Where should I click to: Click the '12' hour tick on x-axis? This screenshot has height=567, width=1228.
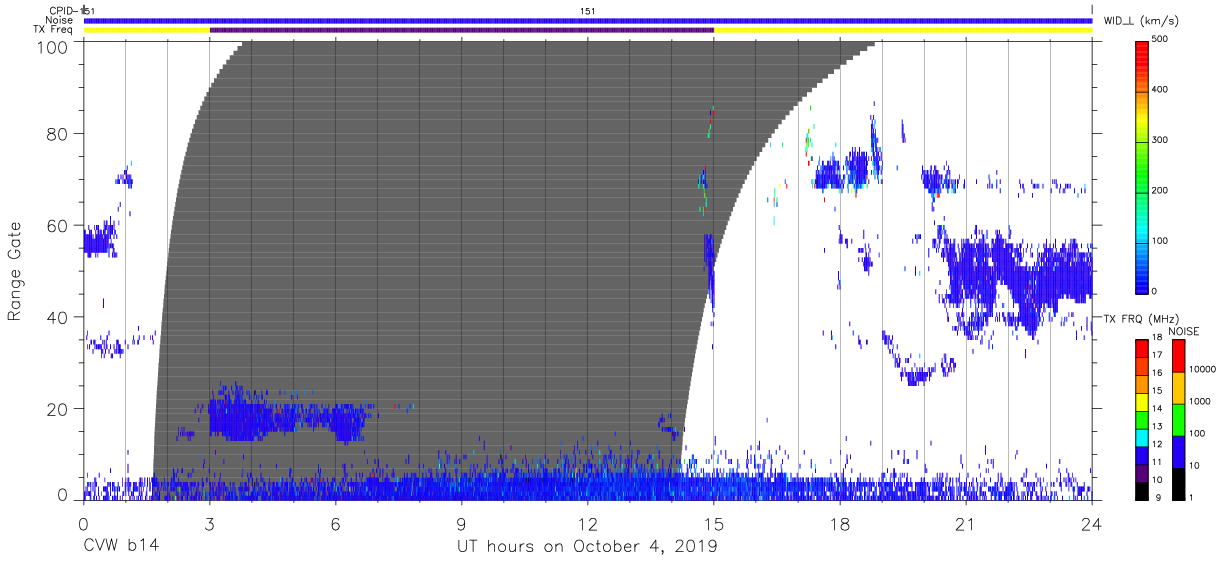pos(588,523)
